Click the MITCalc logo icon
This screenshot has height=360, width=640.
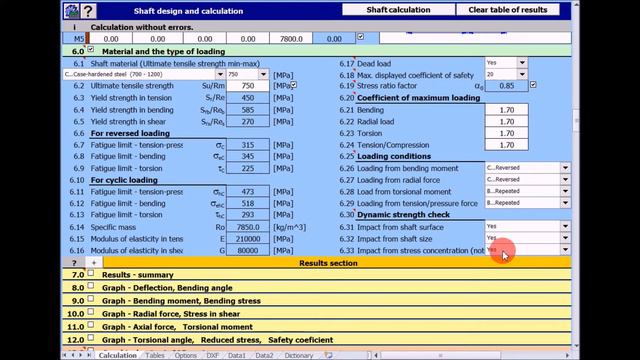coord(71,11)
